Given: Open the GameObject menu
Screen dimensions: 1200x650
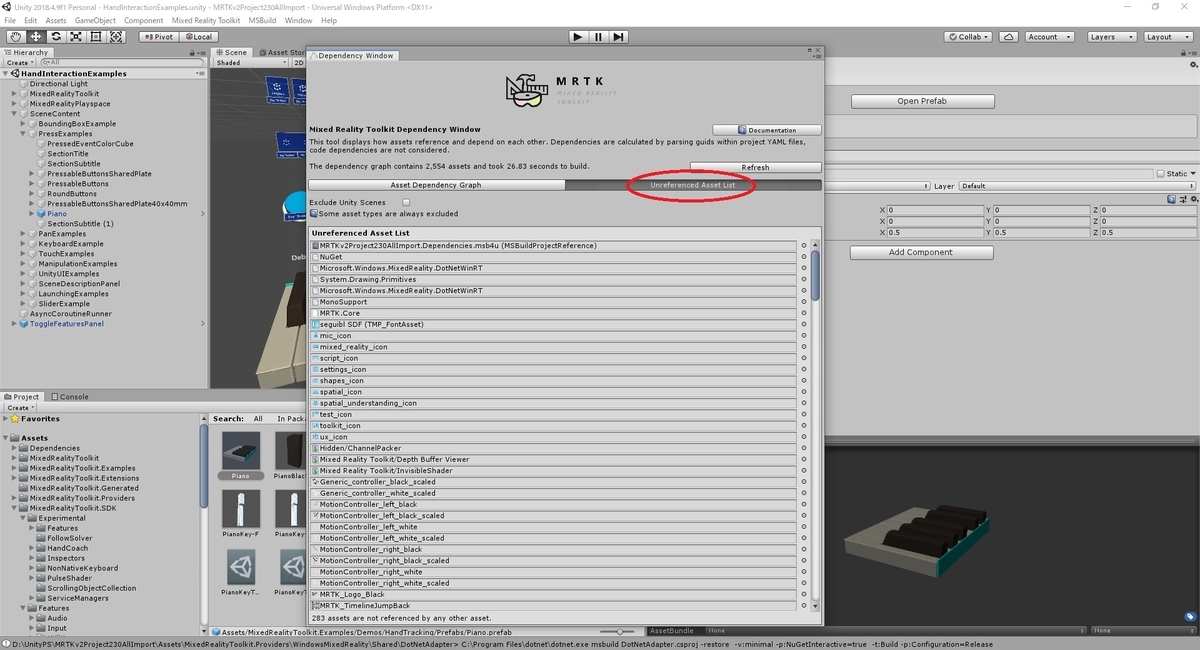Looking at the screenshot, I should 95,20.
